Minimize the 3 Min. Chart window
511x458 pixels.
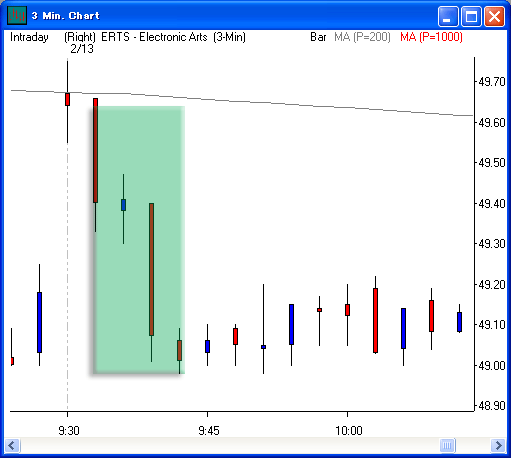[x=448, y=16]
